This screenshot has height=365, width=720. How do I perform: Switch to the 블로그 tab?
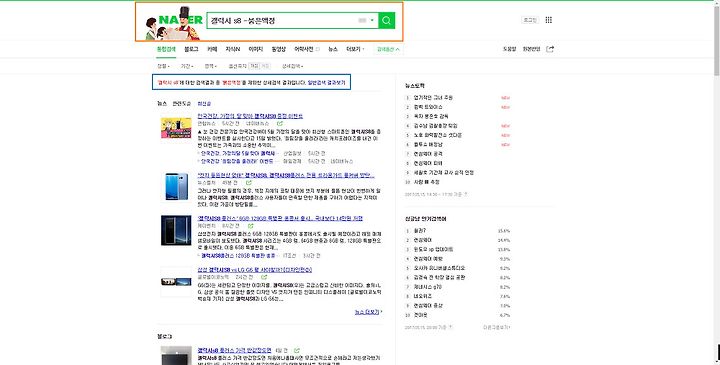click(191, 49)
